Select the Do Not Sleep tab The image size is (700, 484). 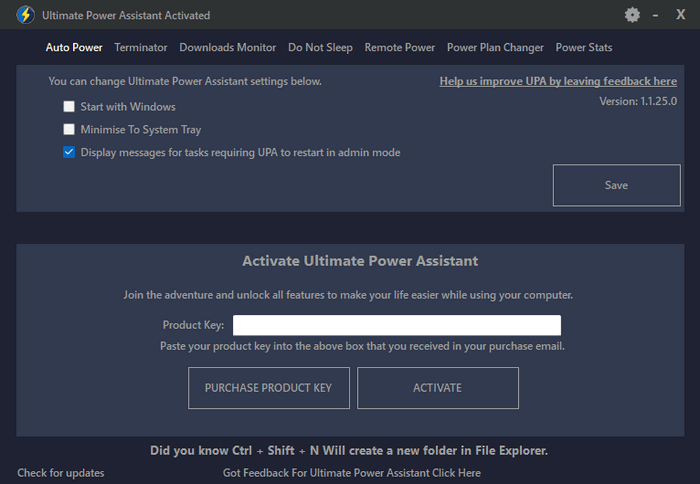pyautogui.click(x=320, y=47)
